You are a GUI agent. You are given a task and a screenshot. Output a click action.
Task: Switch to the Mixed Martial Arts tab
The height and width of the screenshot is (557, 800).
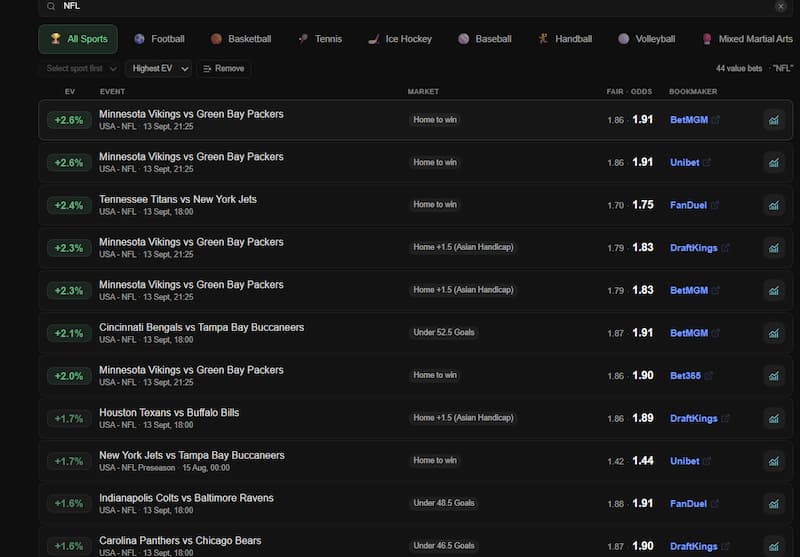[747, 39]
